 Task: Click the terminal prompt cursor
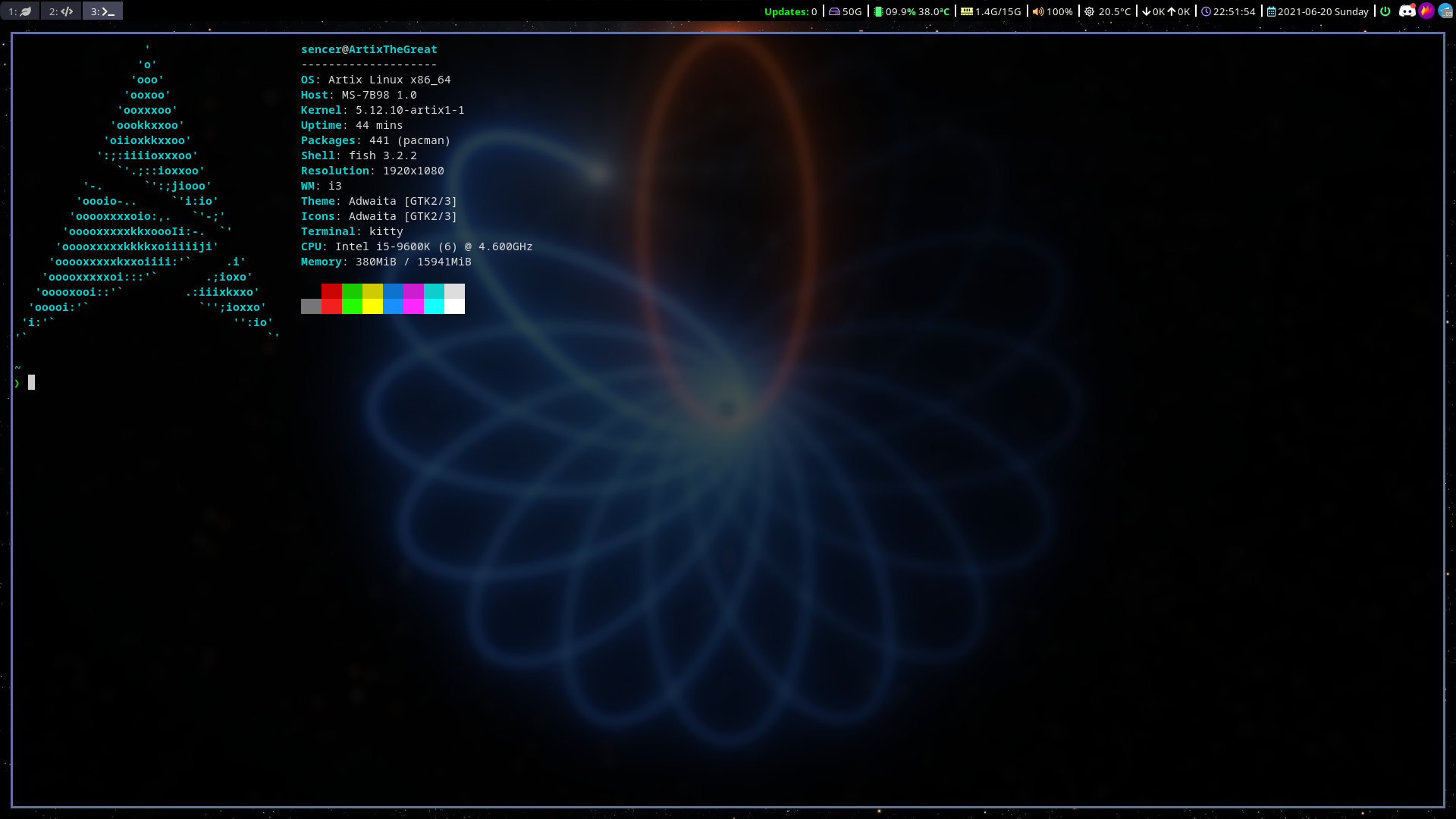click(31, 382)
